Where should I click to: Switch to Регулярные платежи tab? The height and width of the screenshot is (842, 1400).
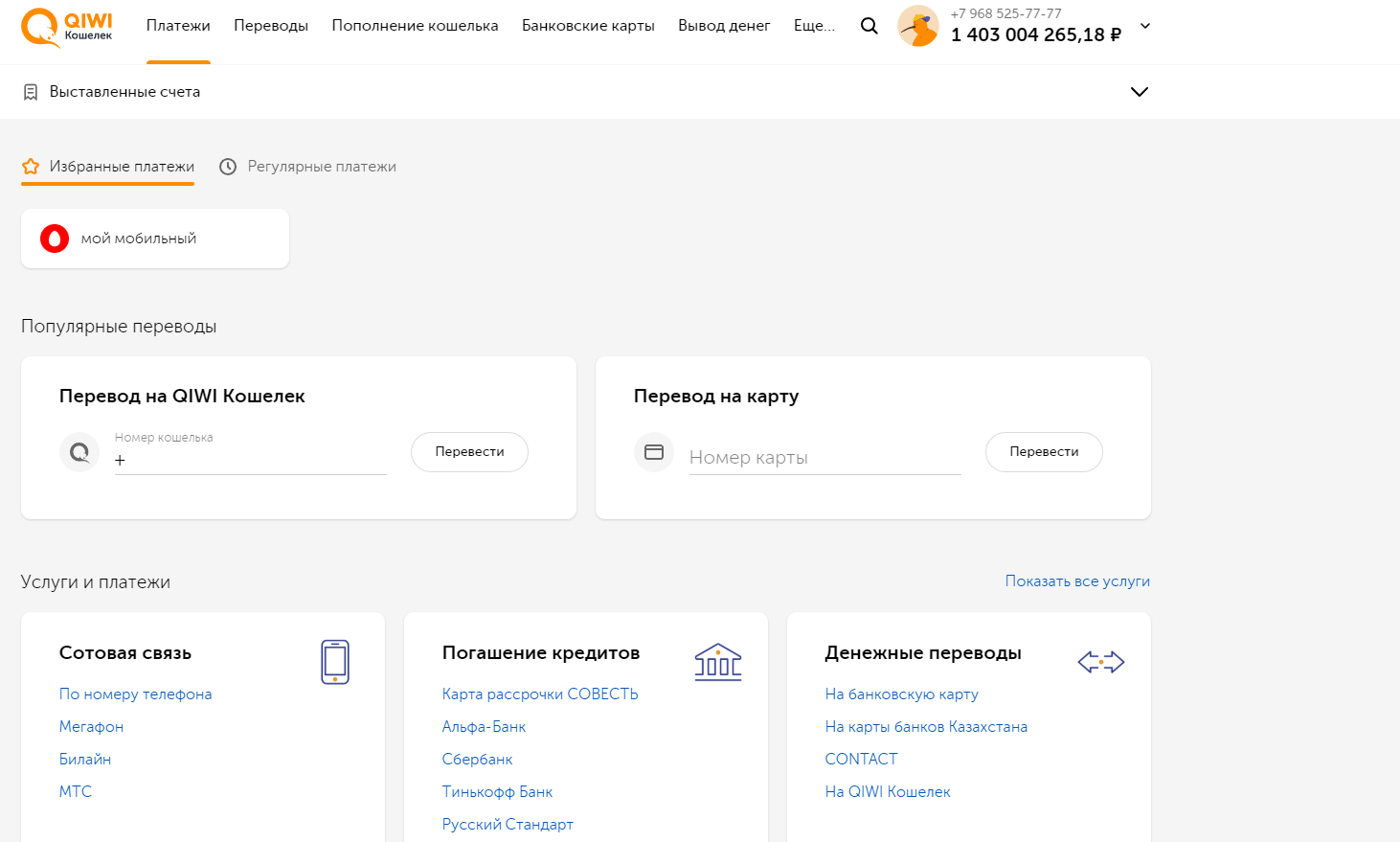[x=307, y=167]
